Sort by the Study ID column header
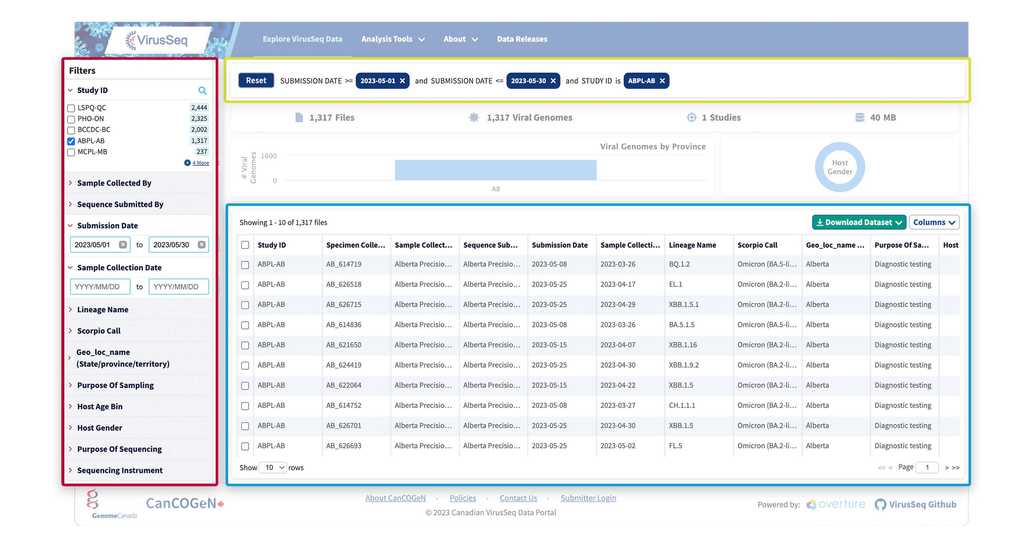The width and height of the screenshot is (1035, 539). [271, 245]
